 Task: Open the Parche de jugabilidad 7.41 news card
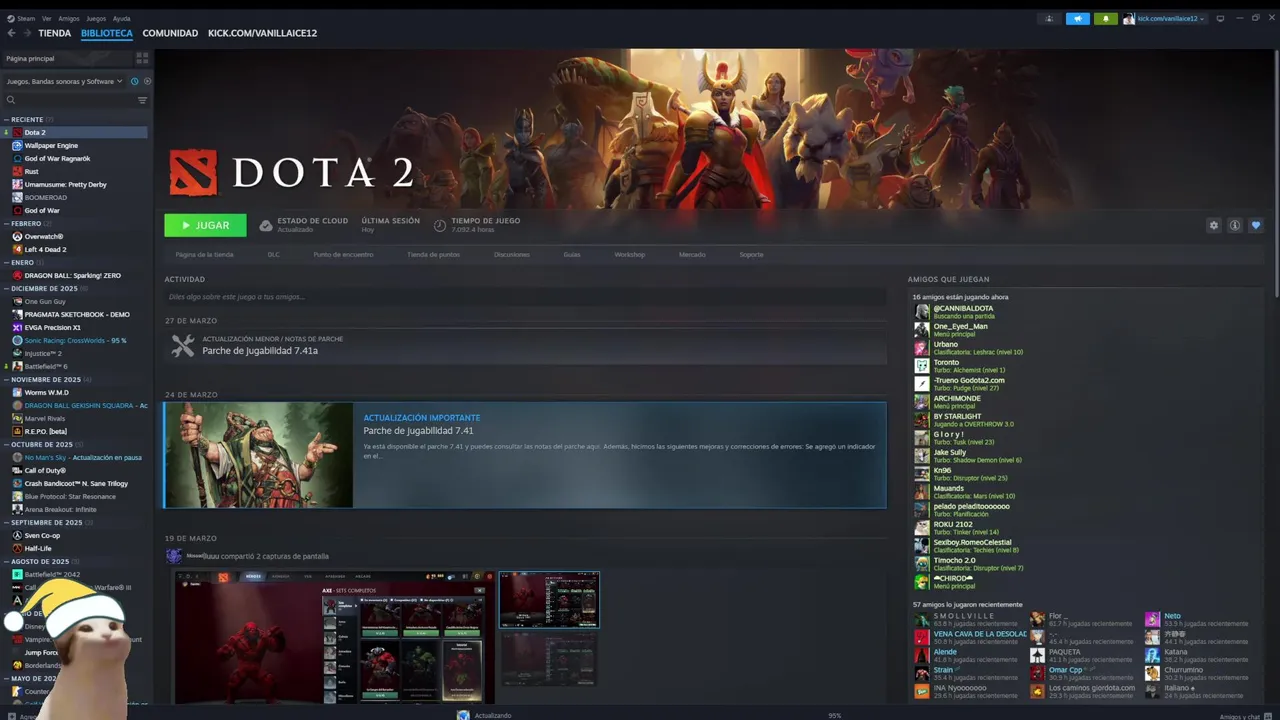coord(525,455)
